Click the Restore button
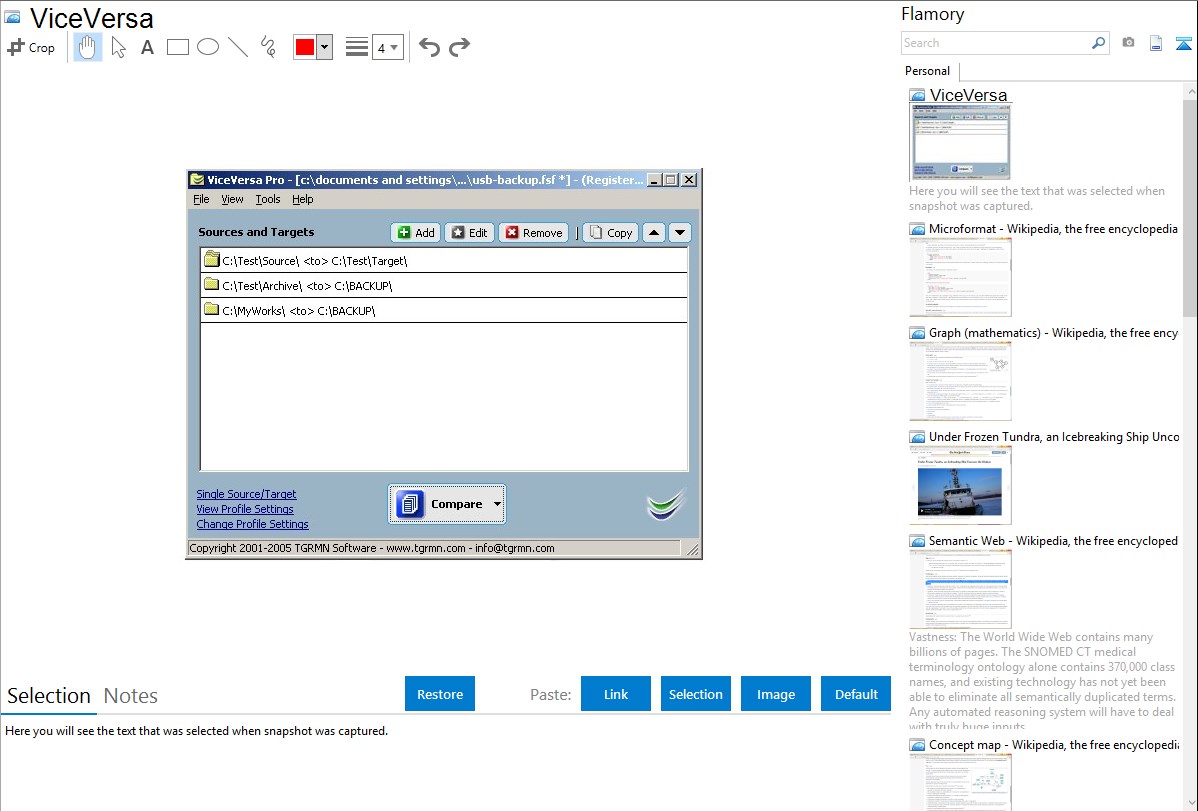 click(440, 694)
